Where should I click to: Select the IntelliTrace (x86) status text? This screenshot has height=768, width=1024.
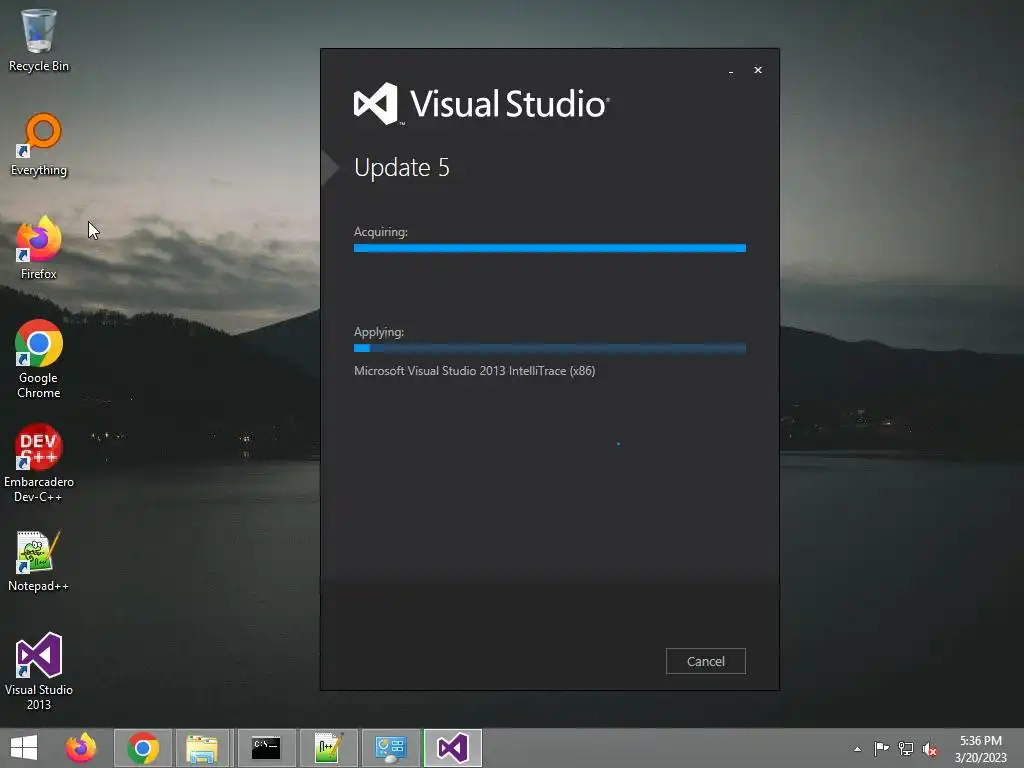pyautogui.click(x=474, y=371)
